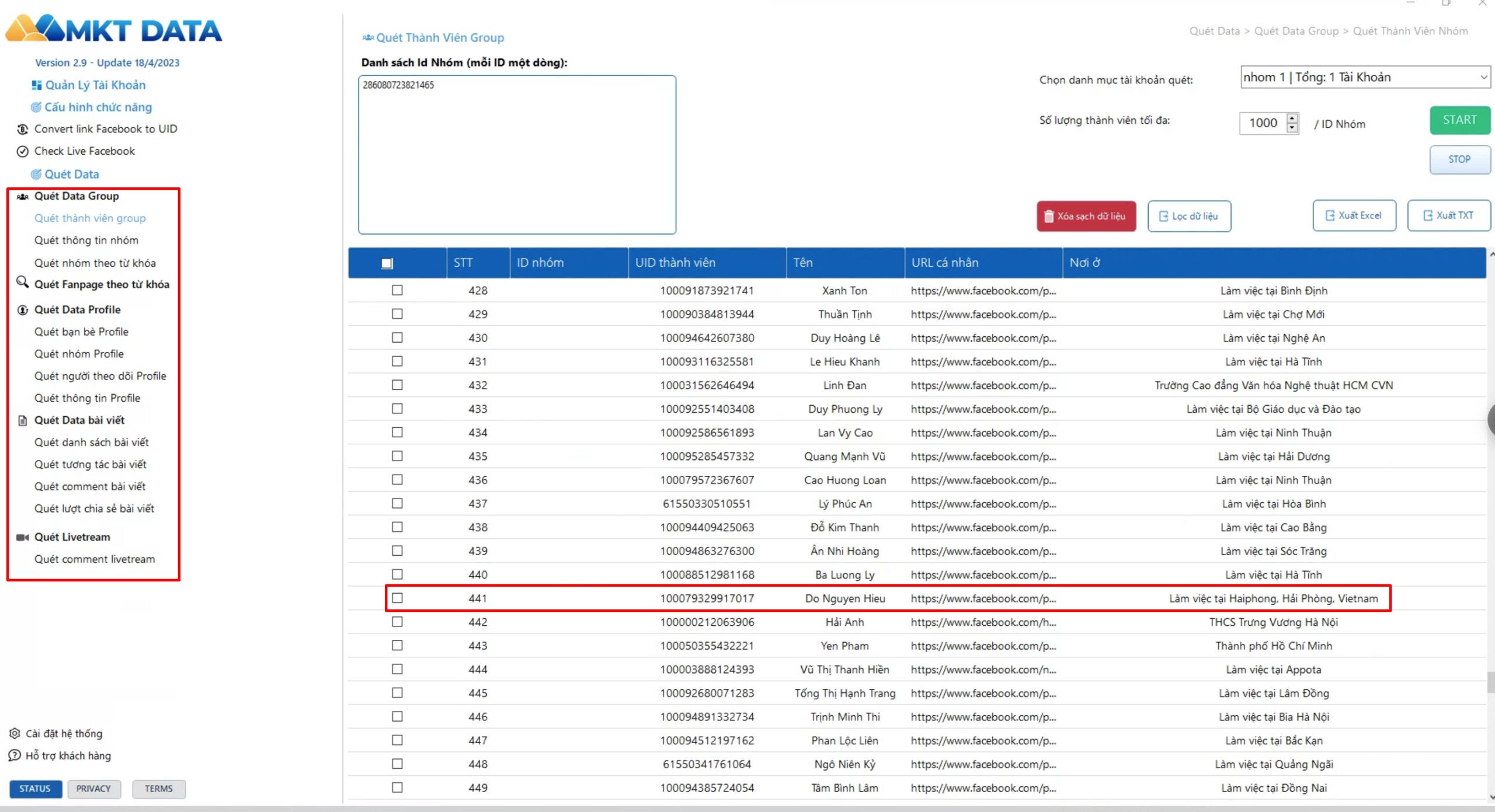The height and width of the screenshot is (812, 1495).
Task: Click the Quét Data target icon
Action: point(36,174)
